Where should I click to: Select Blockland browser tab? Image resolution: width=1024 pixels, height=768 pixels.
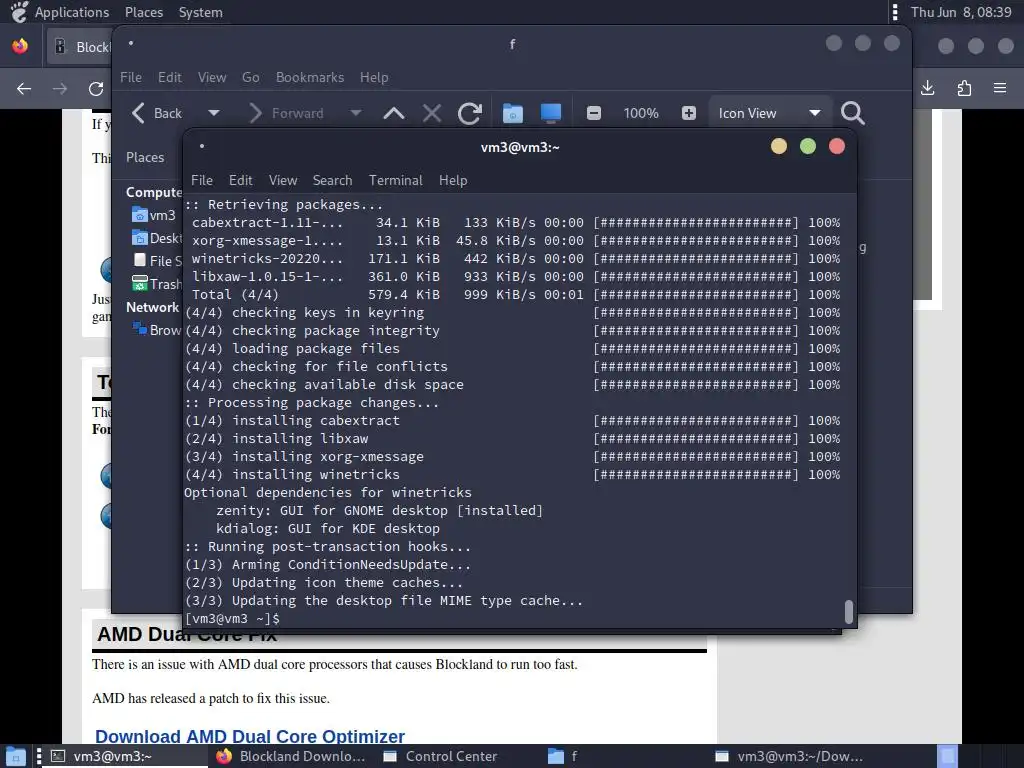(x=80, y=47)
